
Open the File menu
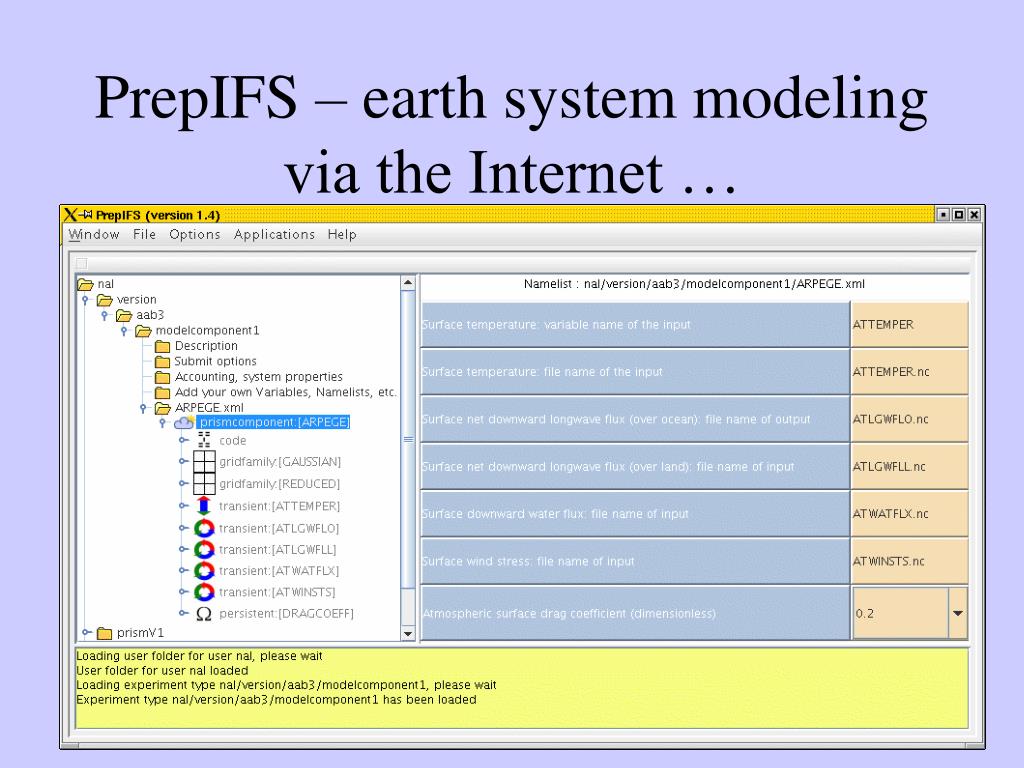144,234
